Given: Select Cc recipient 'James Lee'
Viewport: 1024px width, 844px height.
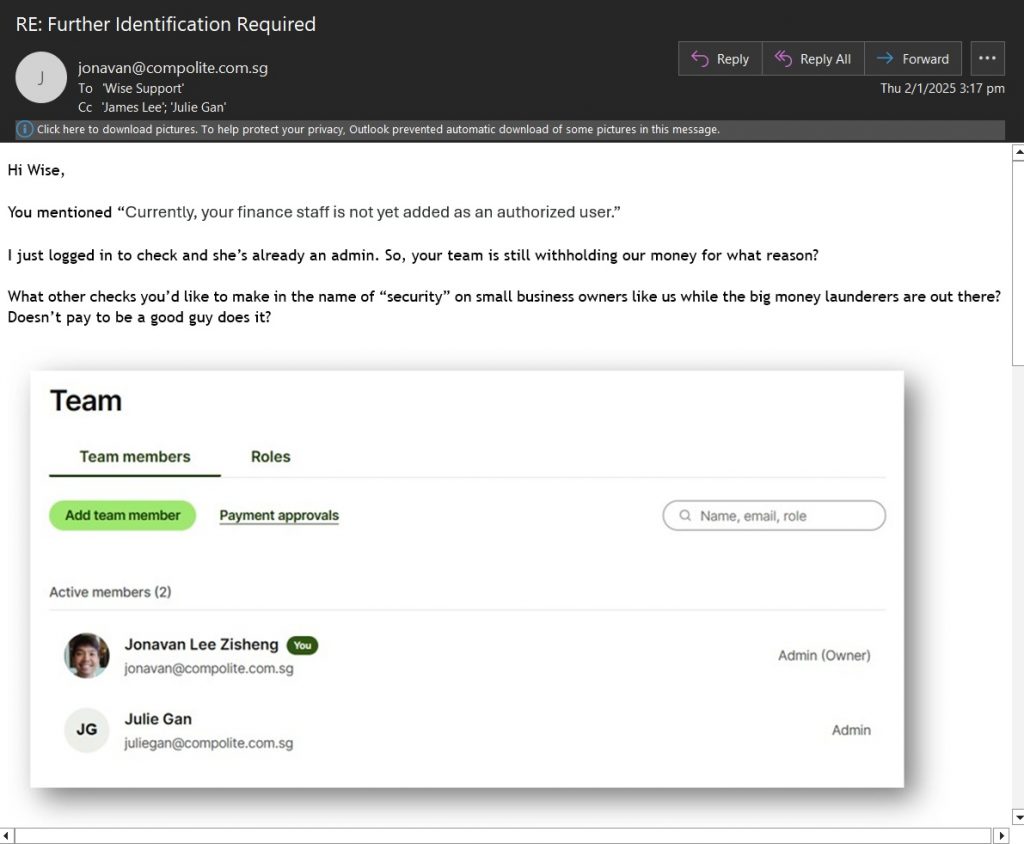Looking at the screenshot, I should pos(135,107).
